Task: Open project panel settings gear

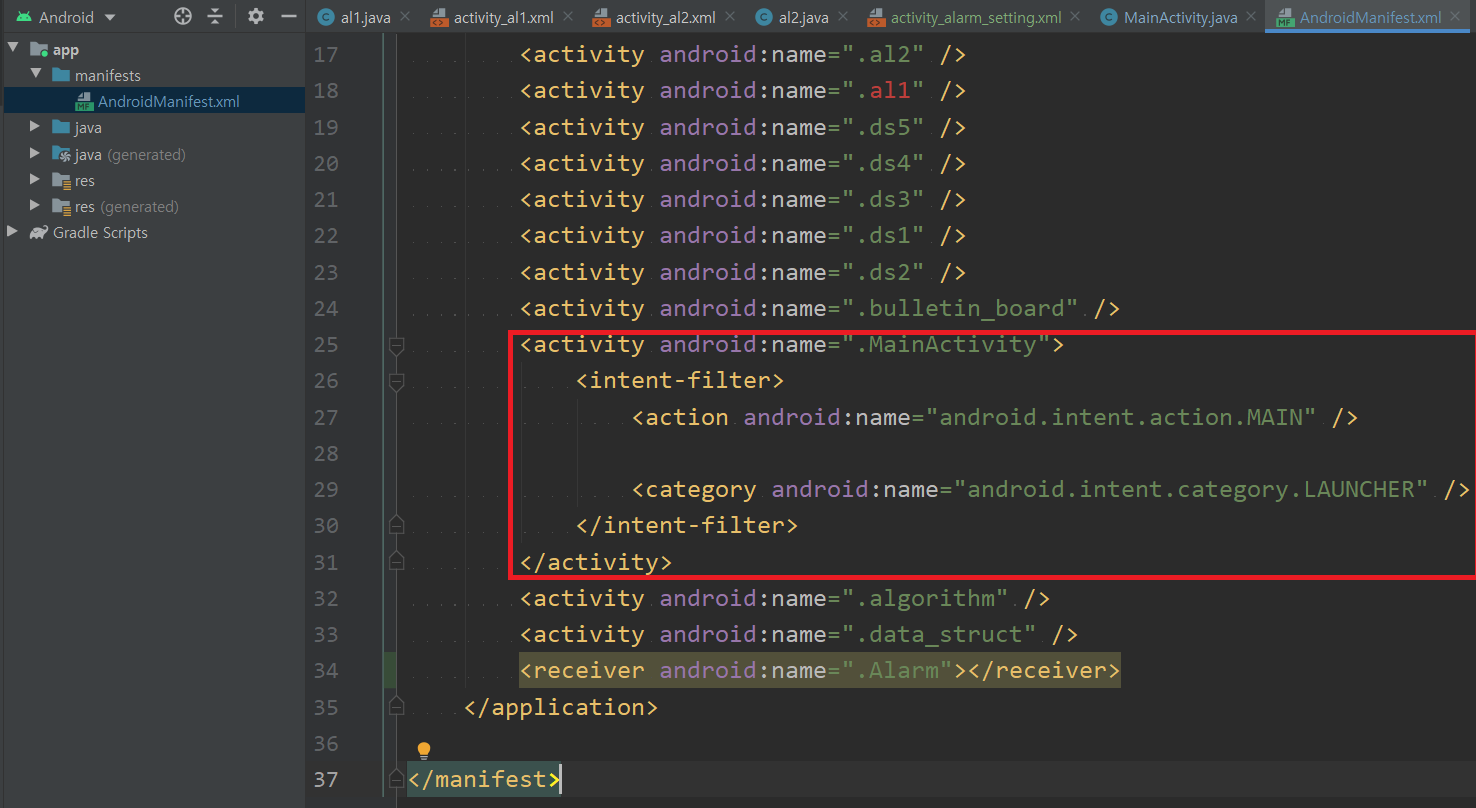Action: point(256,16)
